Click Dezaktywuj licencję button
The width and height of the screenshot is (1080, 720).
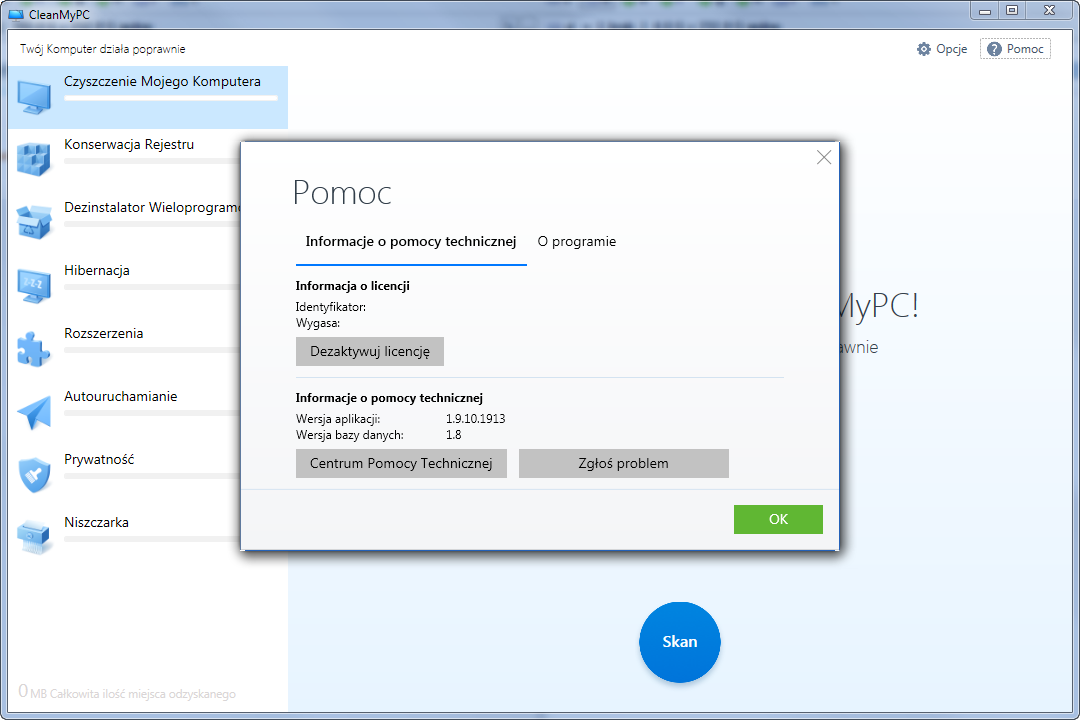click(370, 351)
